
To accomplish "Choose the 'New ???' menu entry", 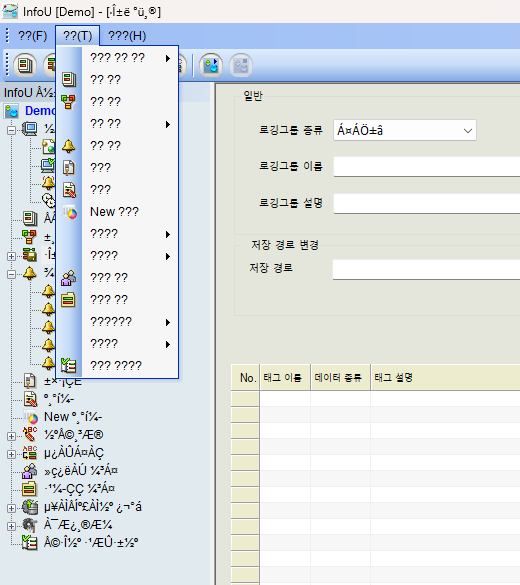I will [117, 212].
